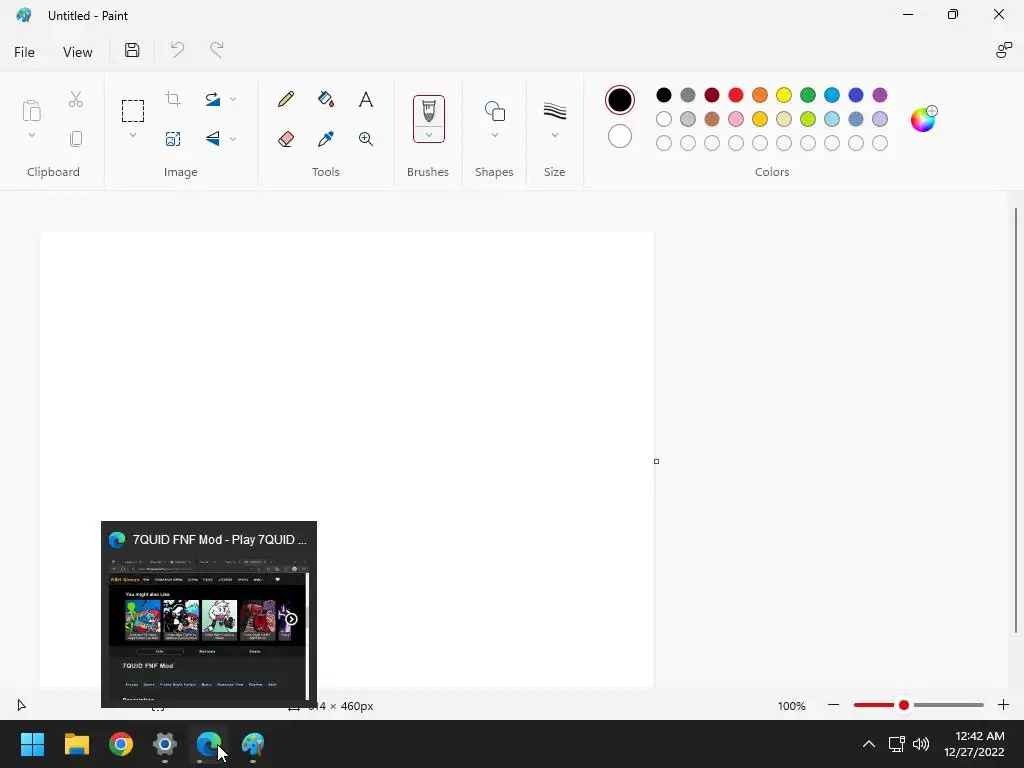
Task: Click the volume speaker tray icon
Action: (x=921, y=744)
